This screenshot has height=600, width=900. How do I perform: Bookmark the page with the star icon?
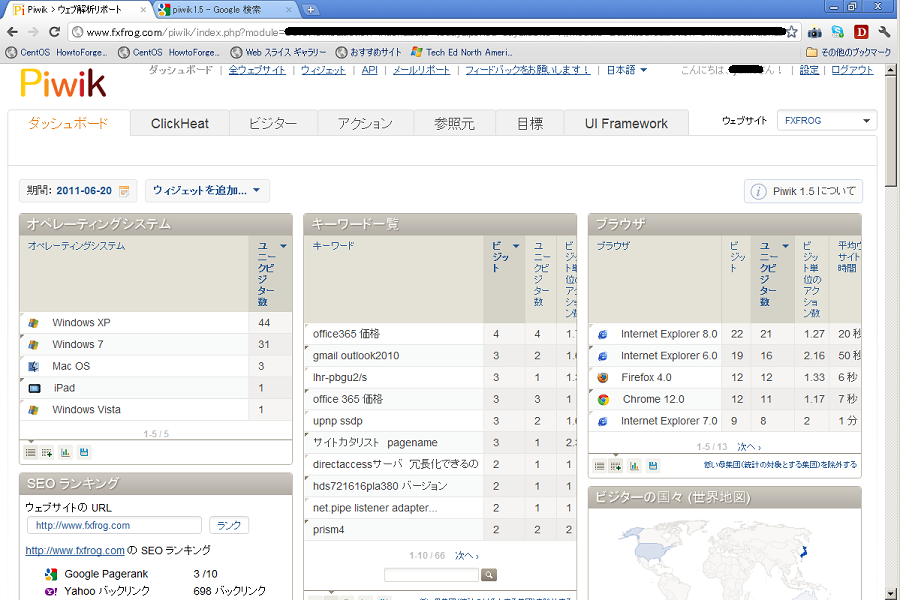pyautogui.click(x=792, y=32)
